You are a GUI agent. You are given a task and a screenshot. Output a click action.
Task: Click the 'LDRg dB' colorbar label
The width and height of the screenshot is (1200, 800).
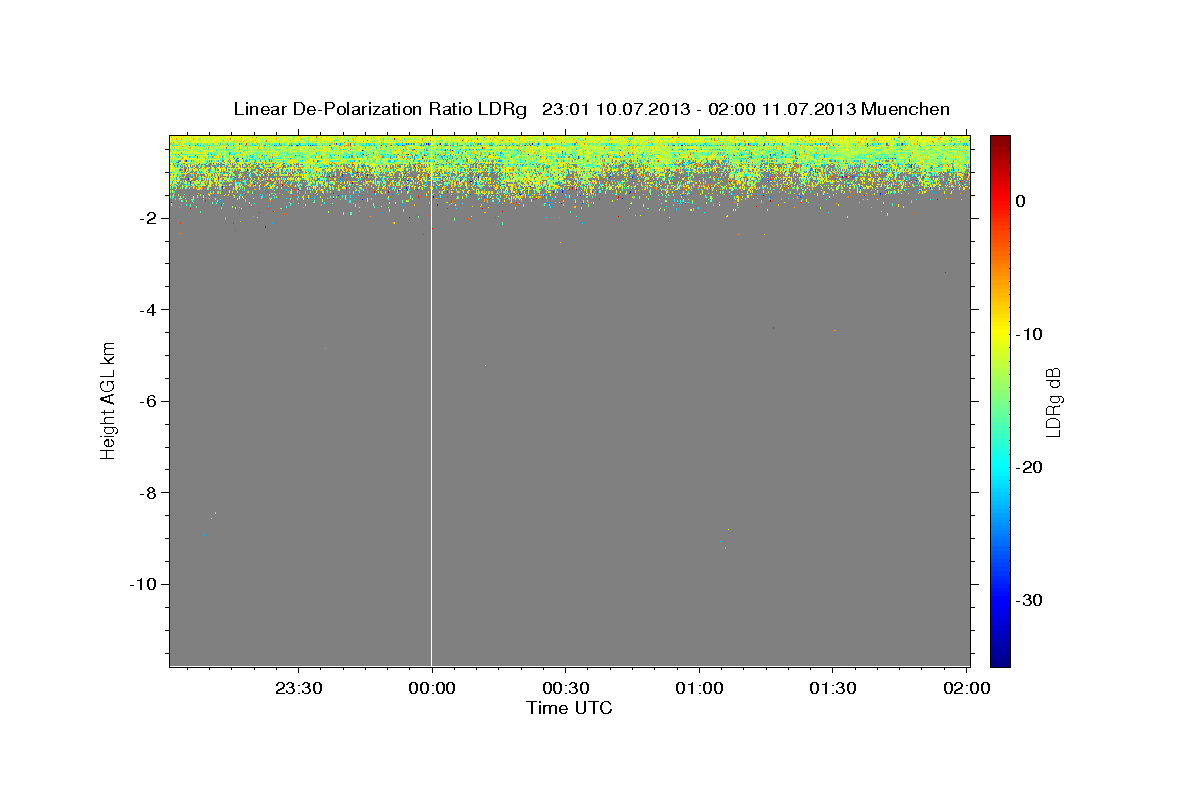tap(1053, 401)
